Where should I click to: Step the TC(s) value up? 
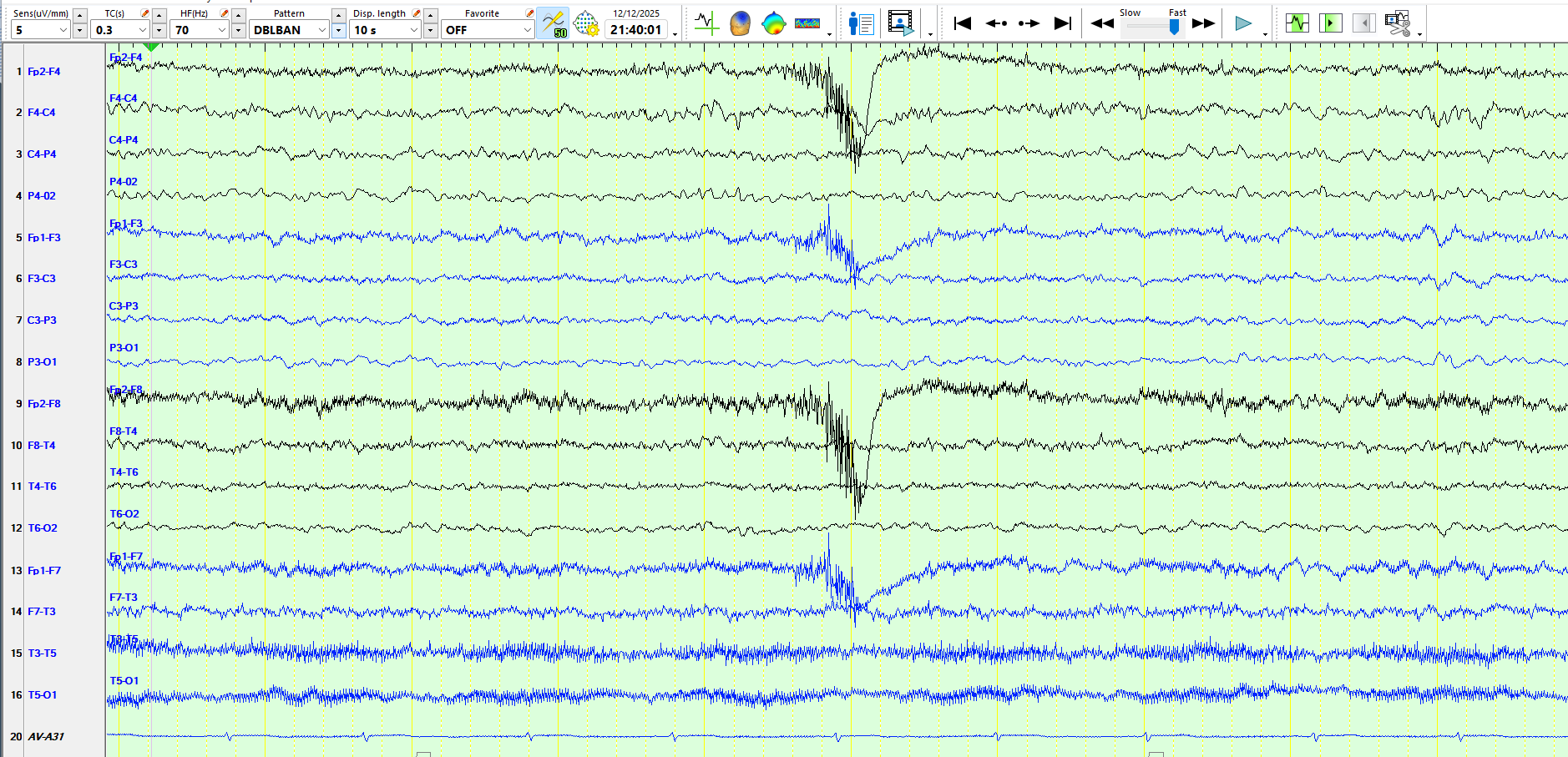point(159,15)
